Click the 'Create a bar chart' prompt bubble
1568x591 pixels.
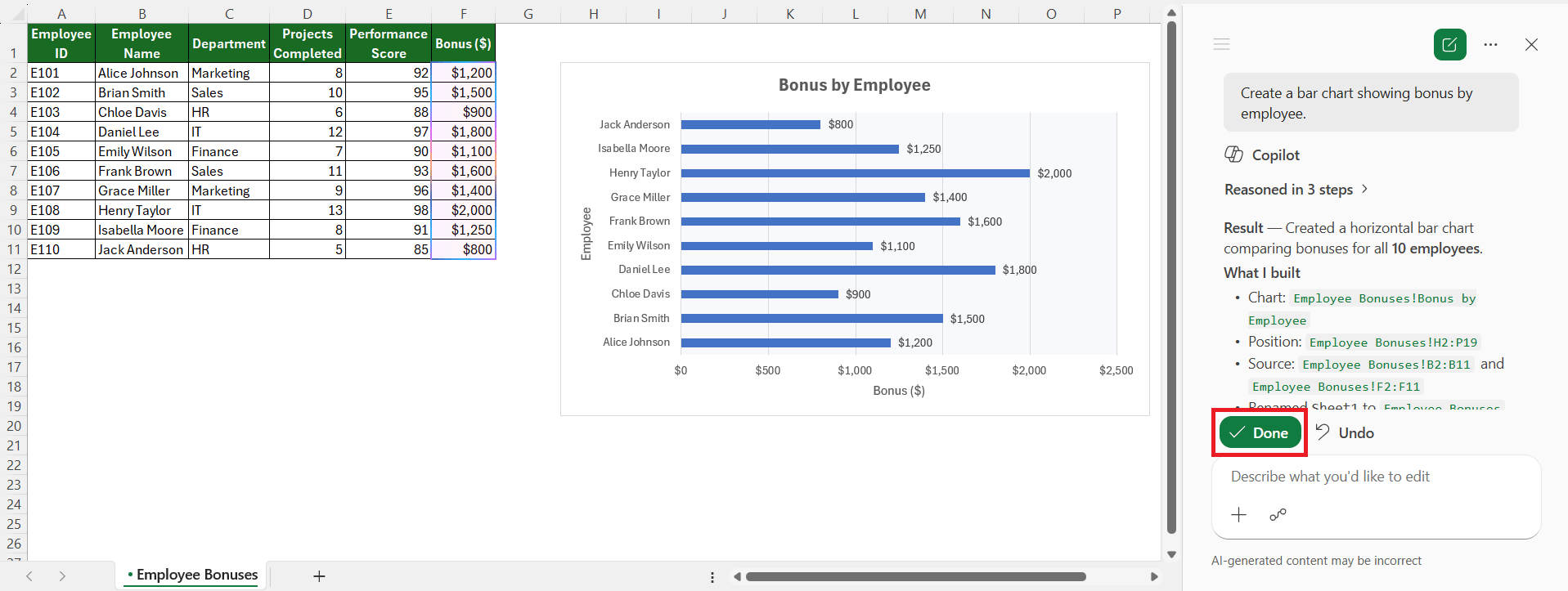point(1371,103)
